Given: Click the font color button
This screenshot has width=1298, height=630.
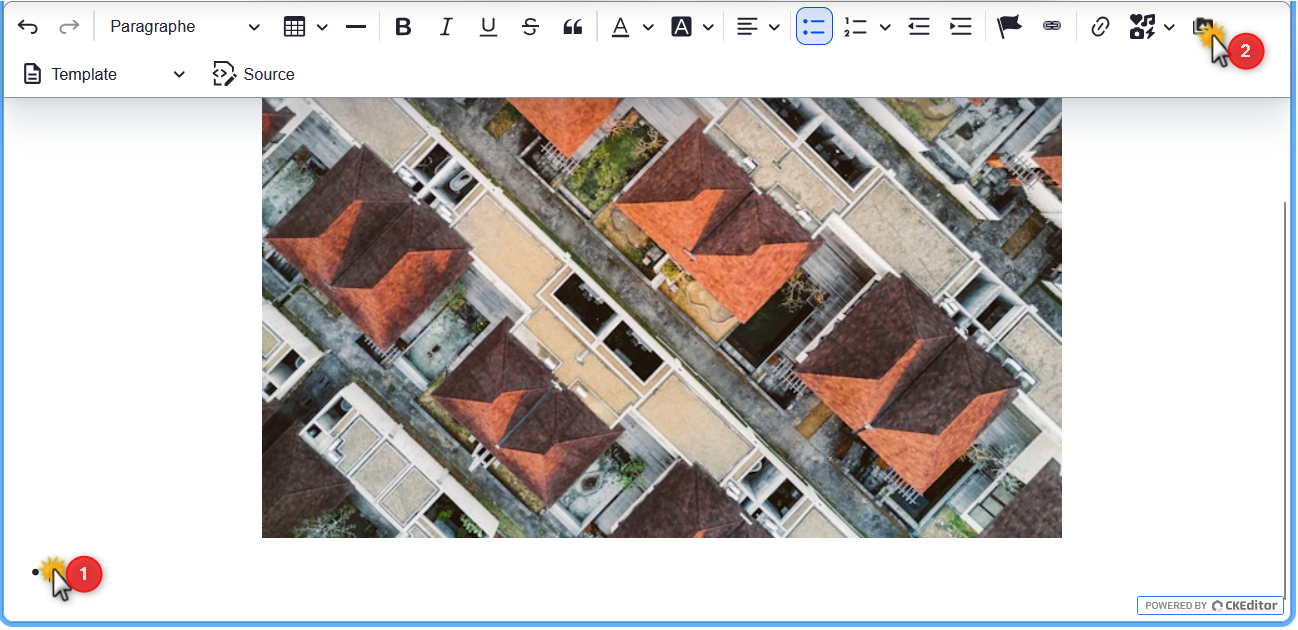Looking at the screenshot, I should point(621,27).
